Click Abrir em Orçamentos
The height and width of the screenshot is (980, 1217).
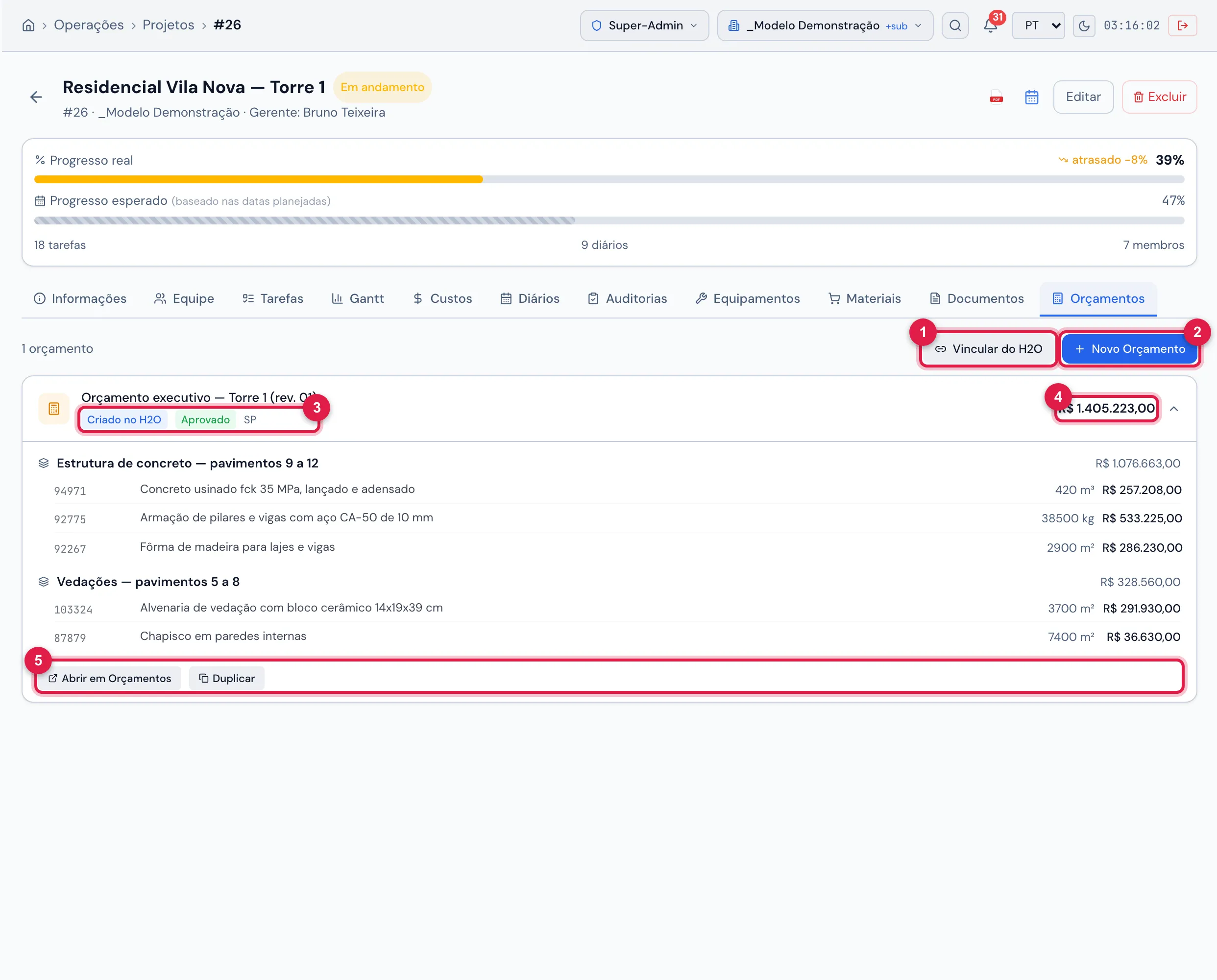(110, 679)
